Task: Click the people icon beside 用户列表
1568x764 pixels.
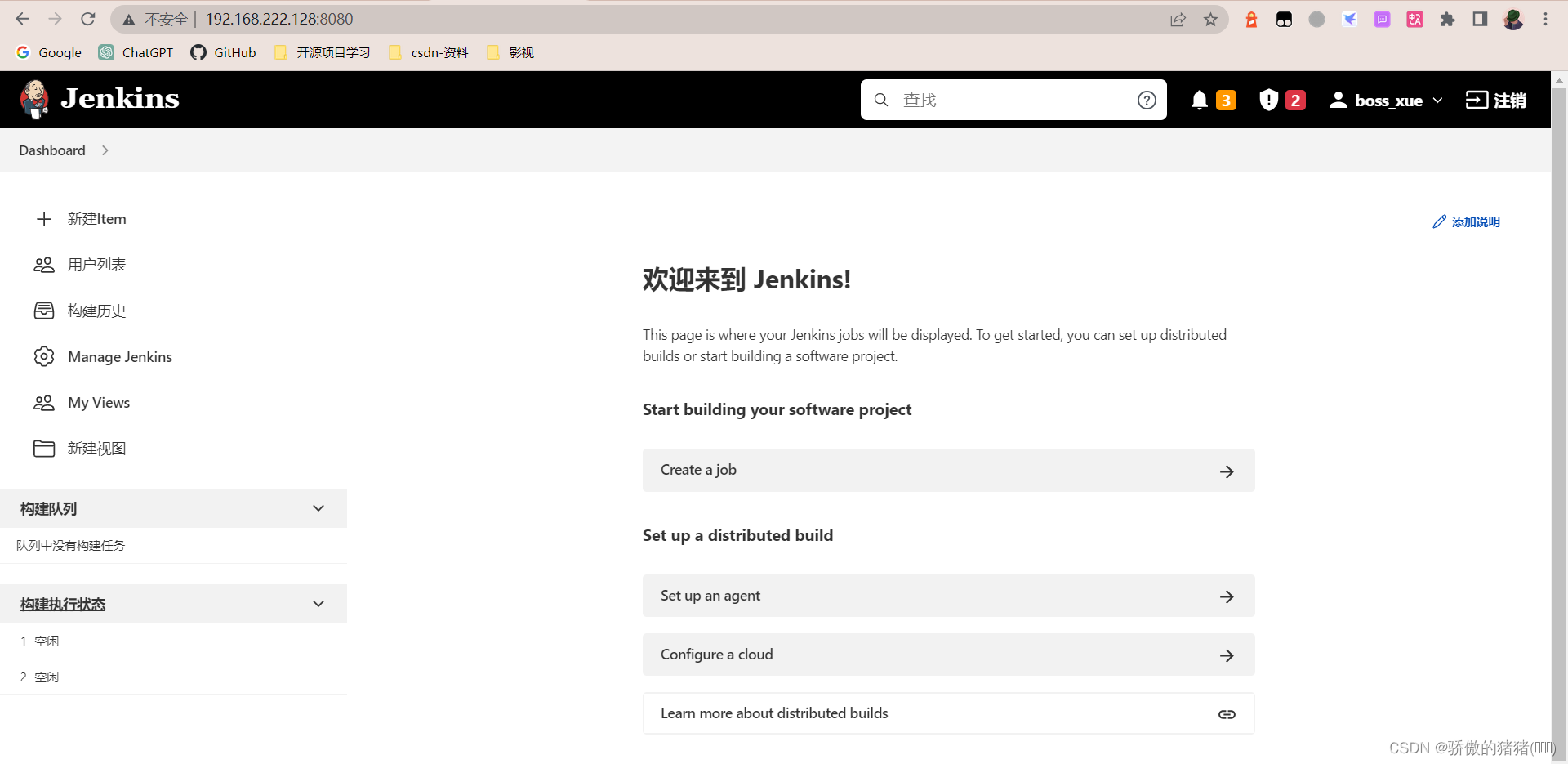Action: pos(44,265)
